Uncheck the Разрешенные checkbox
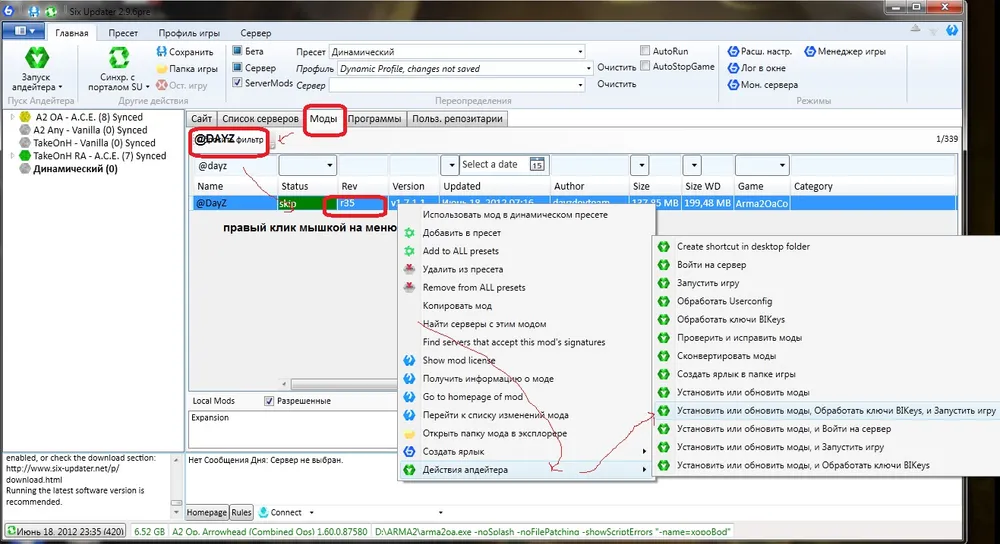This screenshot has height=544, width=1000. coord(269,401)
